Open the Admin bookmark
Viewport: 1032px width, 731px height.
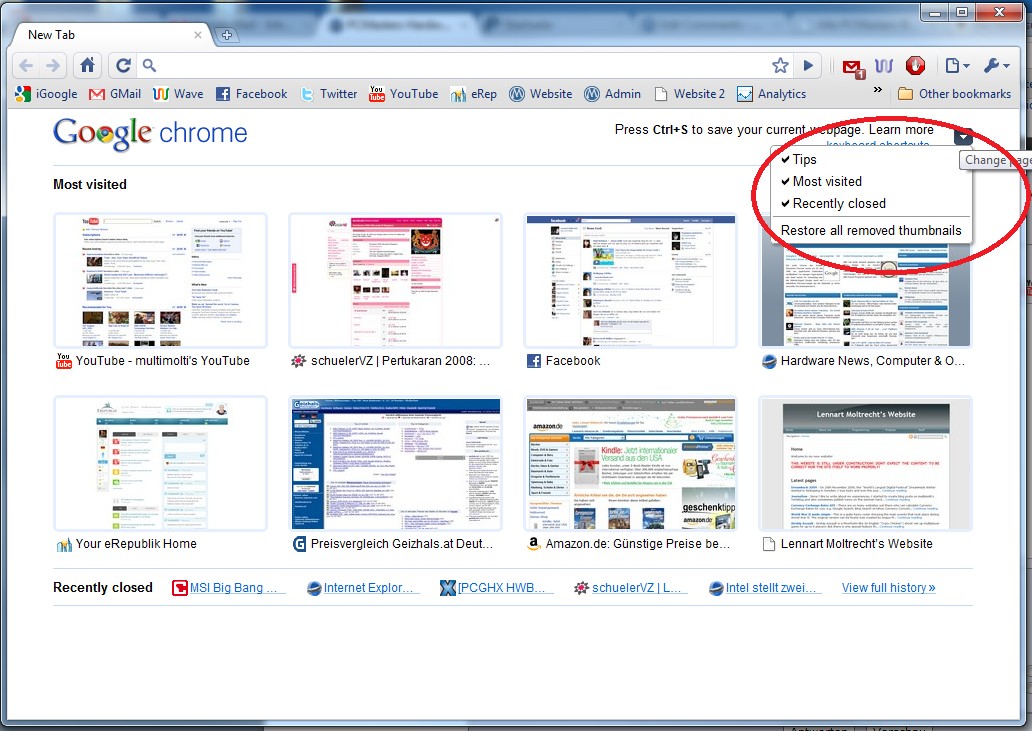(613, 94)
